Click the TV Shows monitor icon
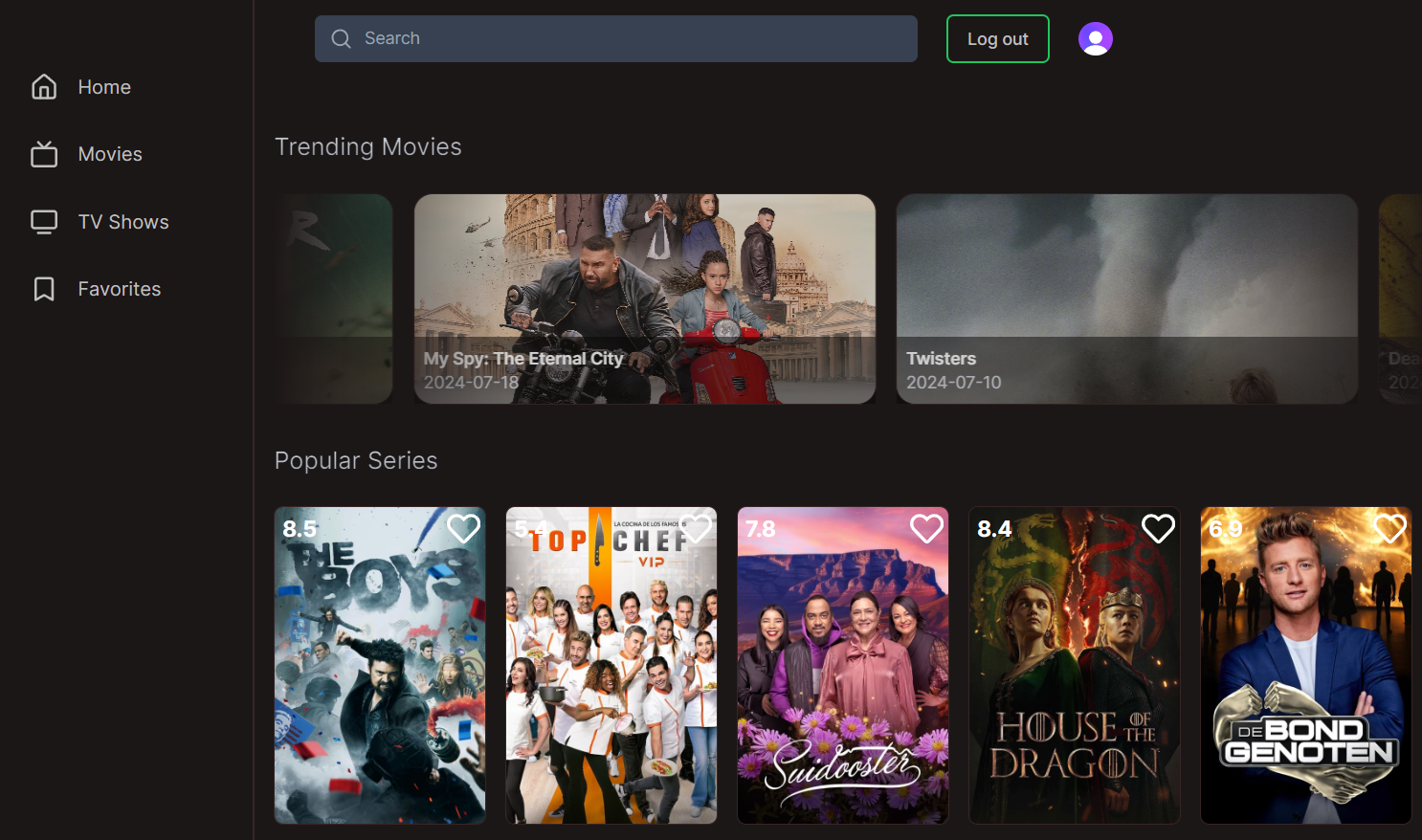Viewport: 1422px width, 840px height. [x=44, y=222]
